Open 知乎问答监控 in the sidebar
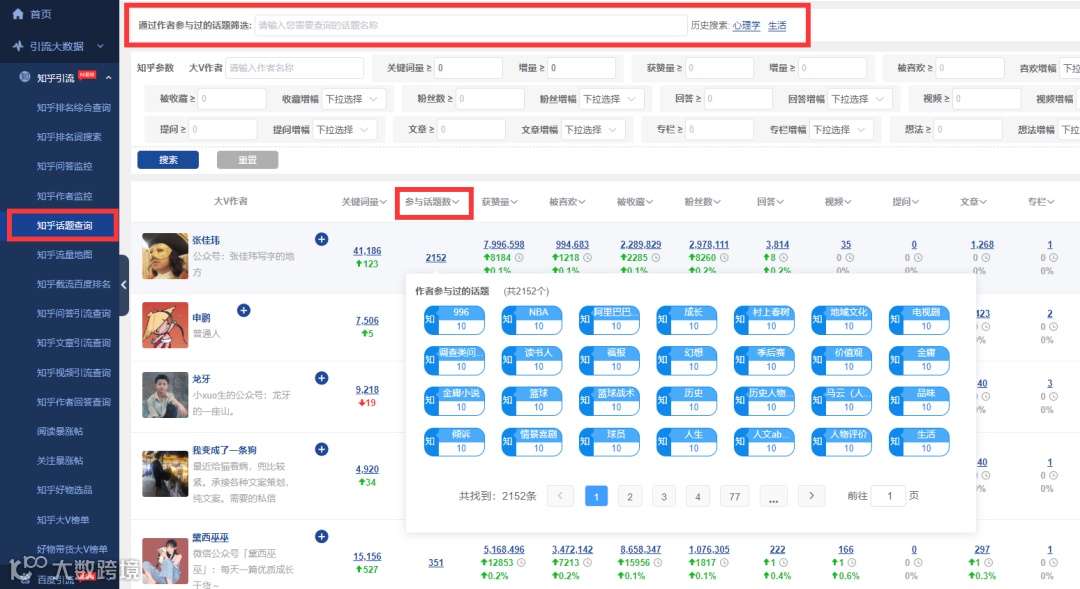Screen dimensions: 1080x589 (64, 166)
